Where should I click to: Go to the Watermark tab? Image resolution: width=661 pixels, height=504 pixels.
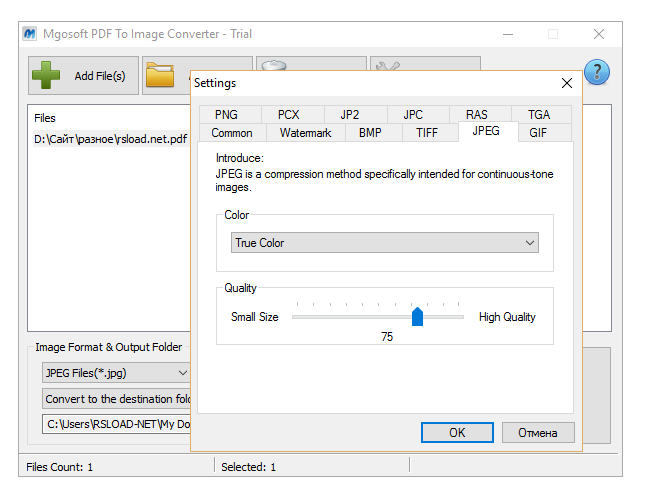(x=306, y=133)
